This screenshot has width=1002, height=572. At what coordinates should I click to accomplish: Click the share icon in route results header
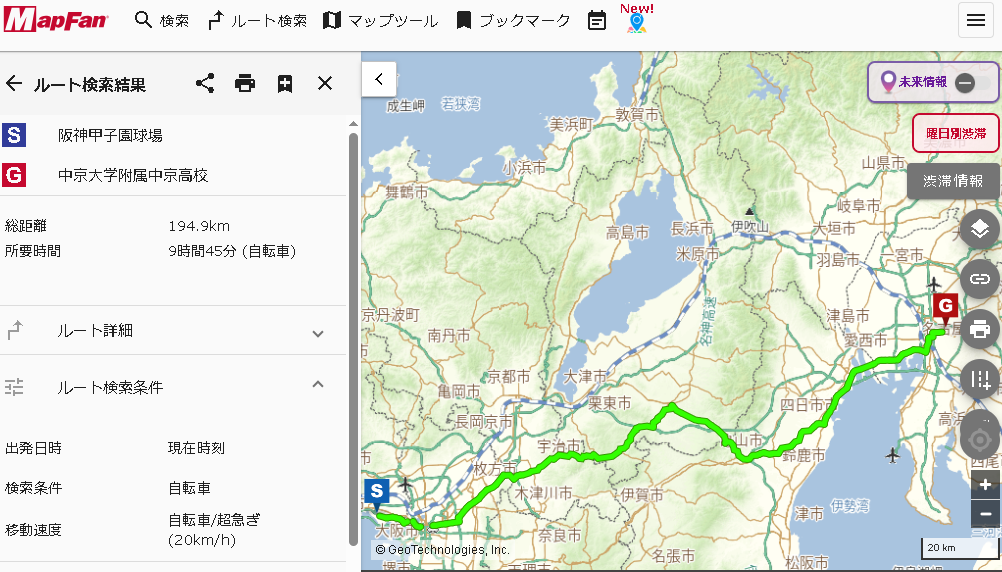point(205,83)
